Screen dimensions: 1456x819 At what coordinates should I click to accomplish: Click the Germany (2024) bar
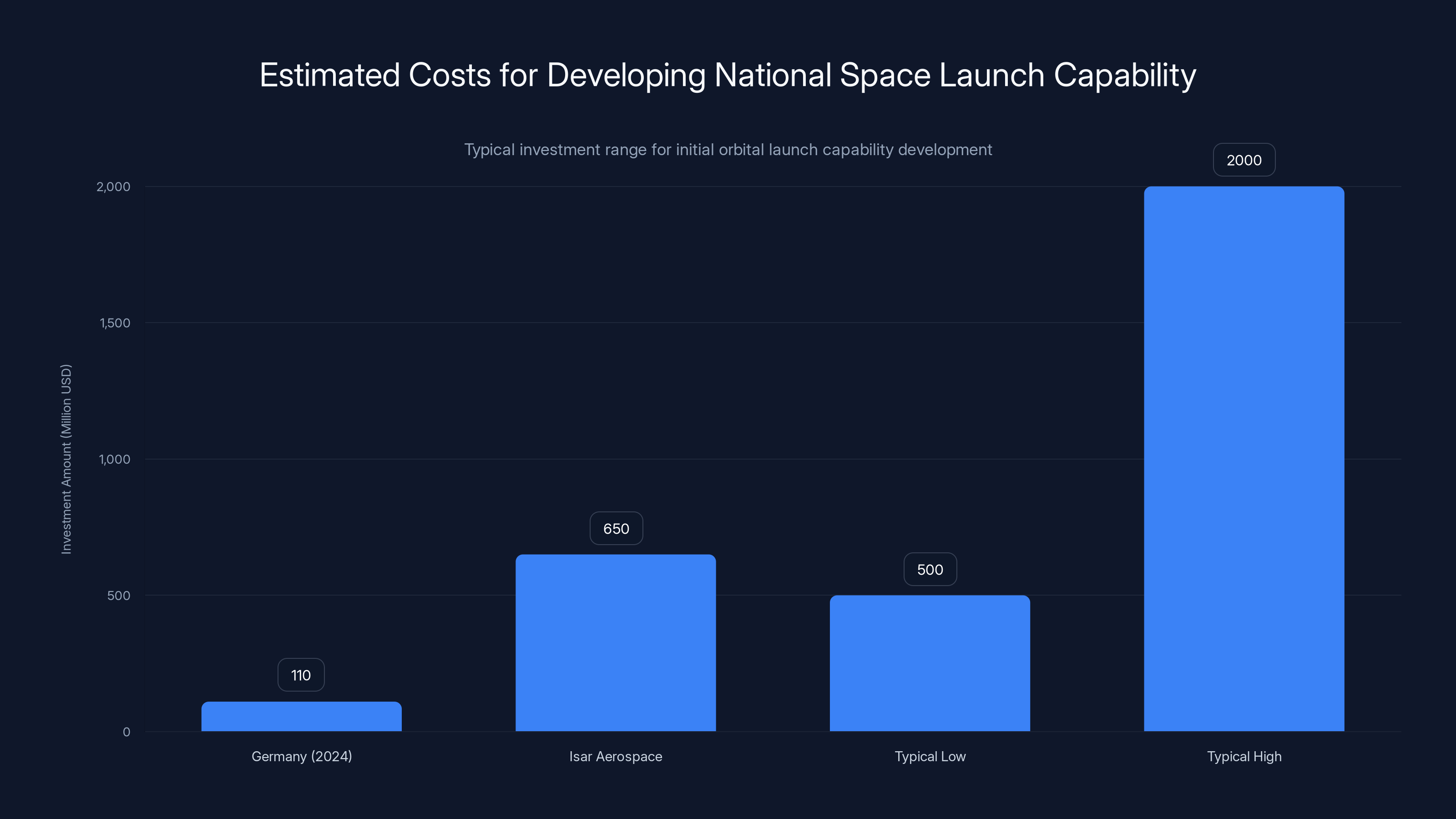click(301, 718)
